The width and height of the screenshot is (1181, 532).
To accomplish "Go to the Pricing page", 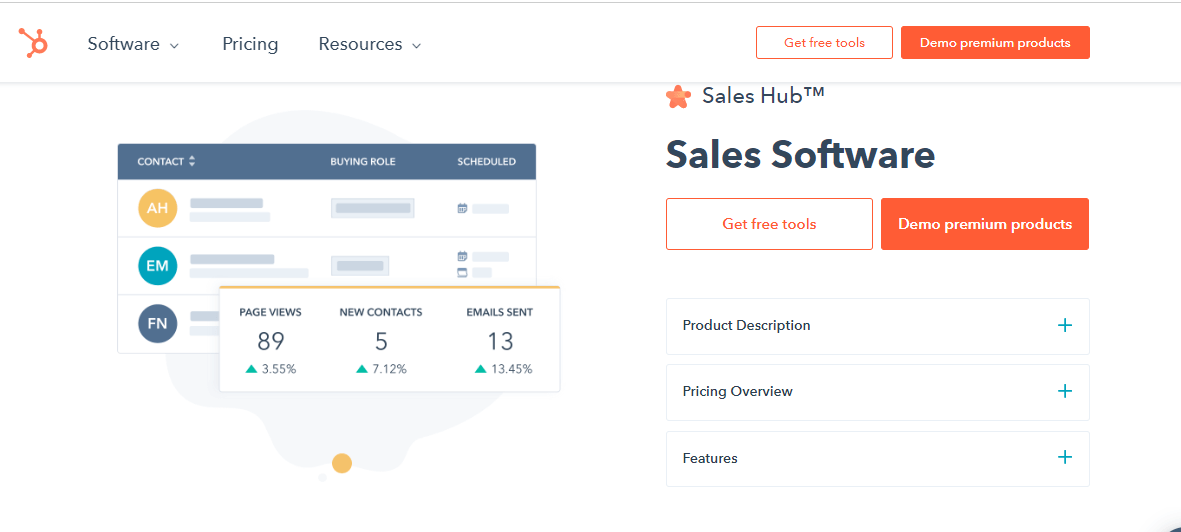I will click(x=250, y=44).
